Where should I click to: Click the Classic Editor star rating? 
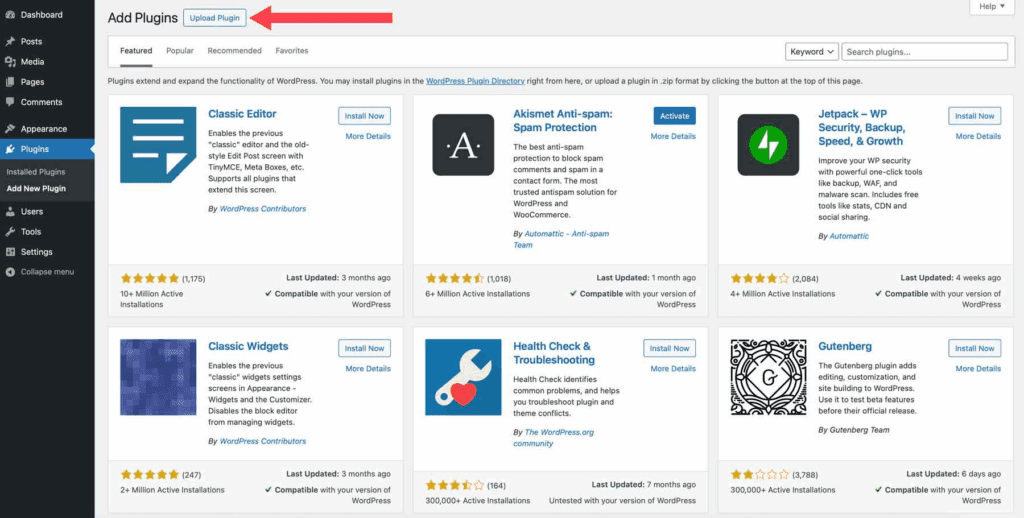pyautogui.click(x=150, y=278)
